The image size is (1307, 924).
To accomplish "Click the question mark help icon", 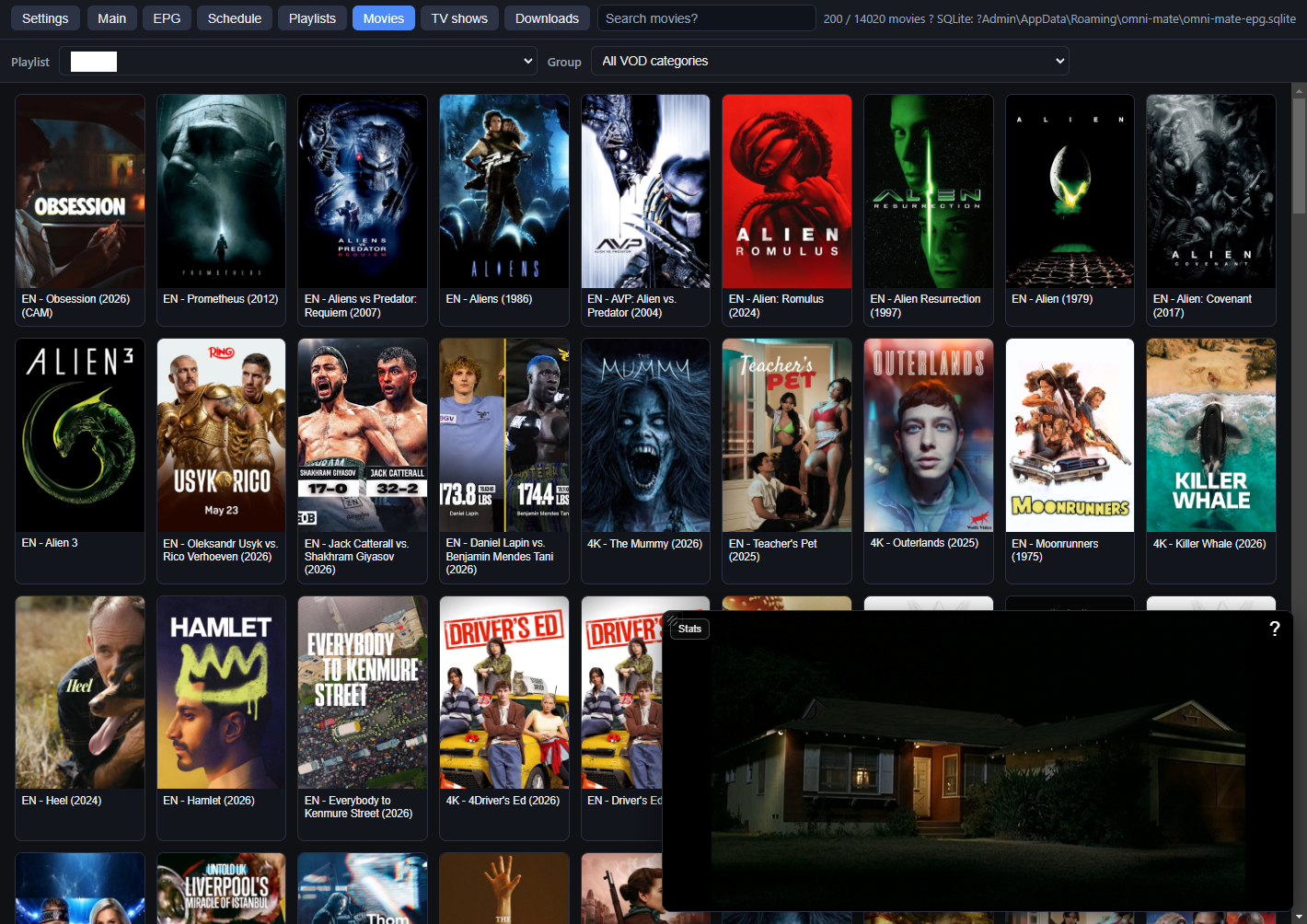I will pyautogui.click(x=1275, y=629).
